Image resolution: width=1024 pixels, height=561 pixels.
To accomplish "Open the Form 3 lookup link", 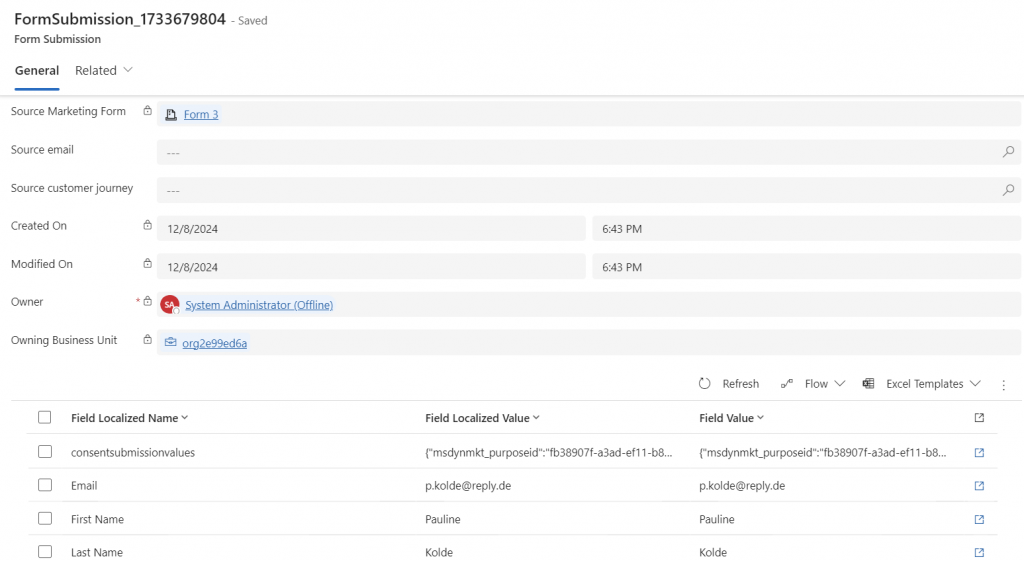I will pyautogui.click(x=200, y=114).
